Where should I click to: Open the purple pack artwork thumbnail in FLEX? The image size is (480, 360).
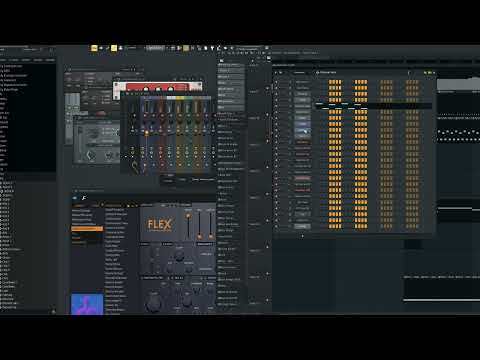point(87,304)
